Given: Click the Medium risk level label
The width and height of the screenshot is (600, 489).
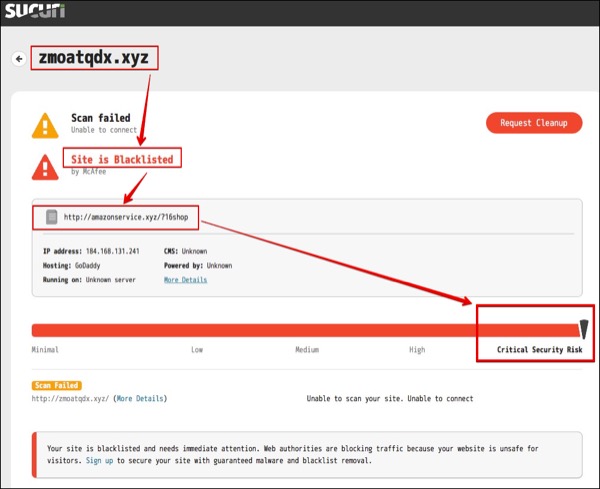Looking at the screenshot, I should (x=307, y=350).
